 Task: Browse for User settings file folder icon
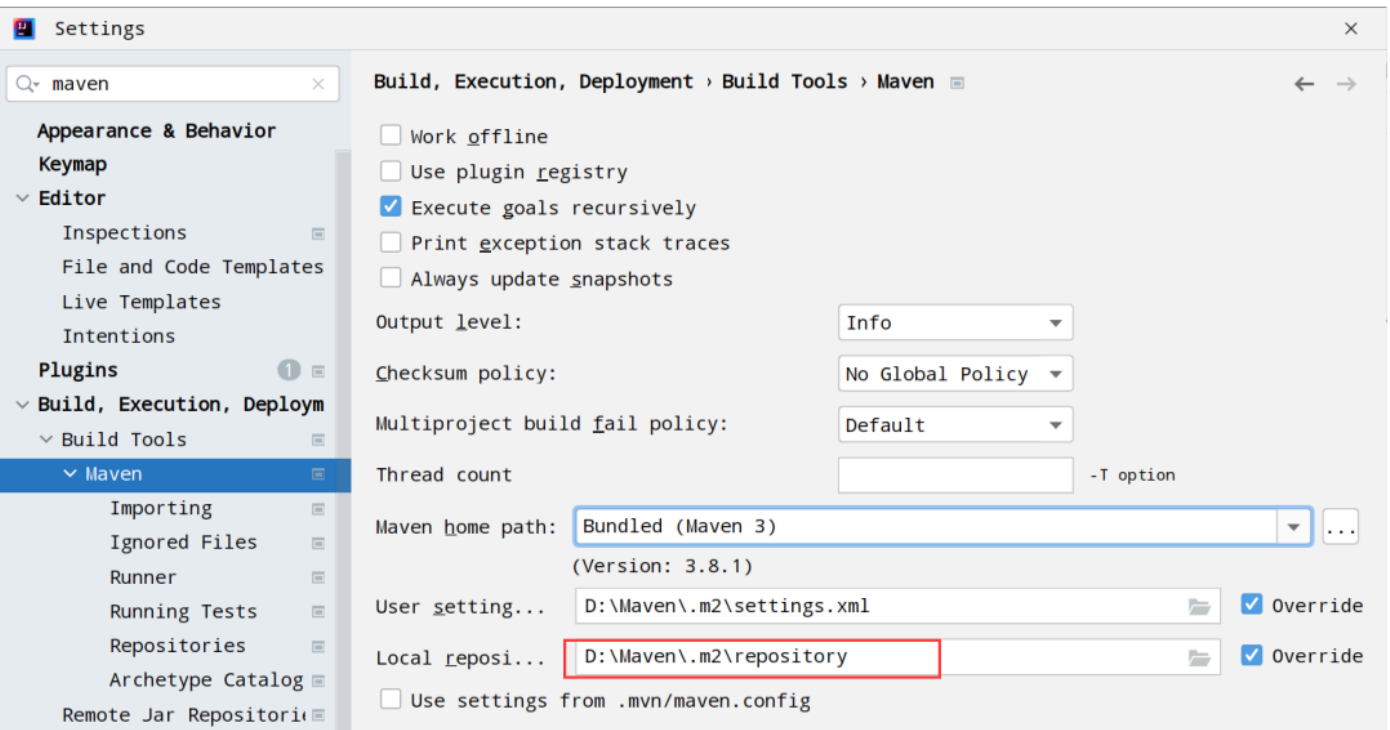[x=1199, y=607]
